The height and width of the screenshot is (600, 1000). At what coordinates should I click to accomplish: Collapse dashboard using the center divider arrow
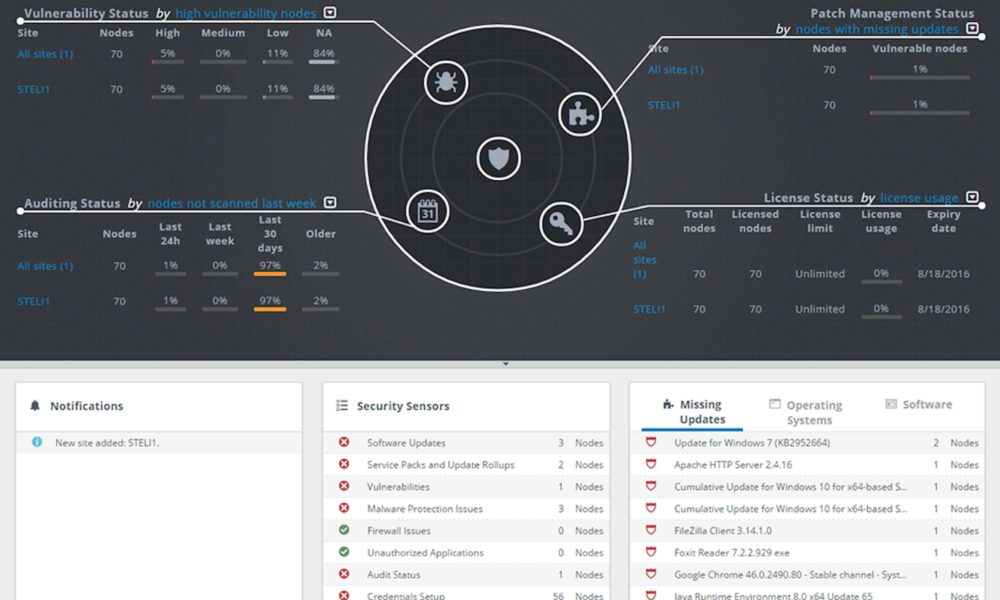505,364
